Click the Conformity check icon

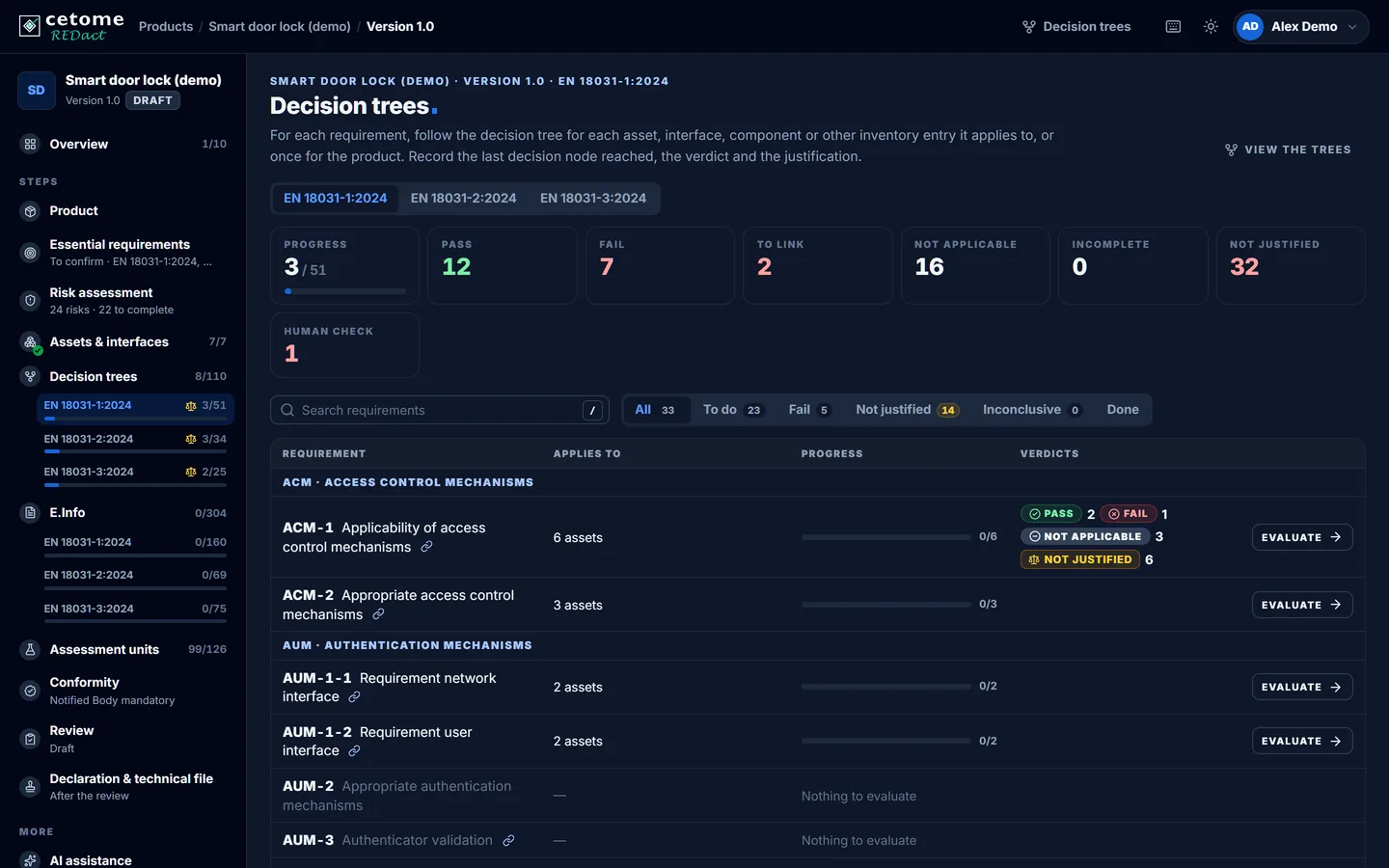tap(30, 691)
